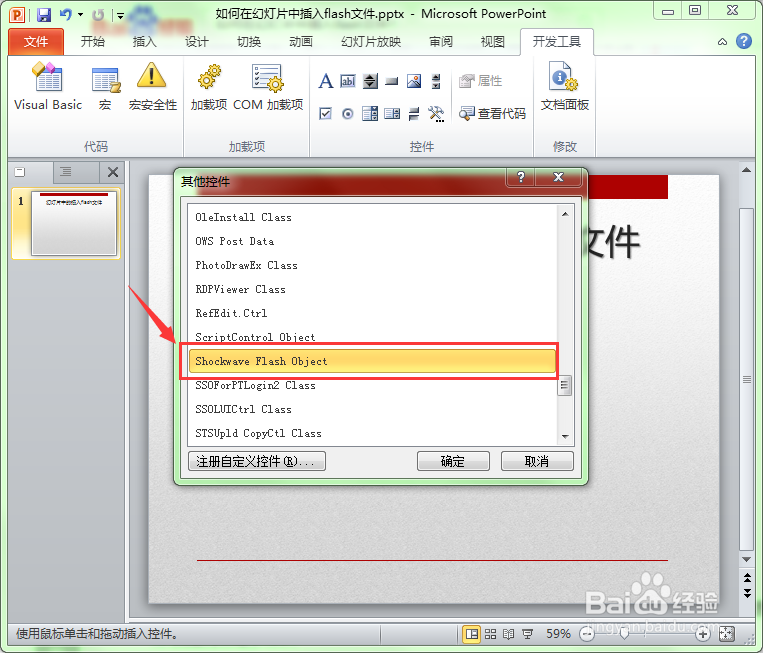Switch to the Home (开始) tab
763x653 pixels.
tap(92, 42)
